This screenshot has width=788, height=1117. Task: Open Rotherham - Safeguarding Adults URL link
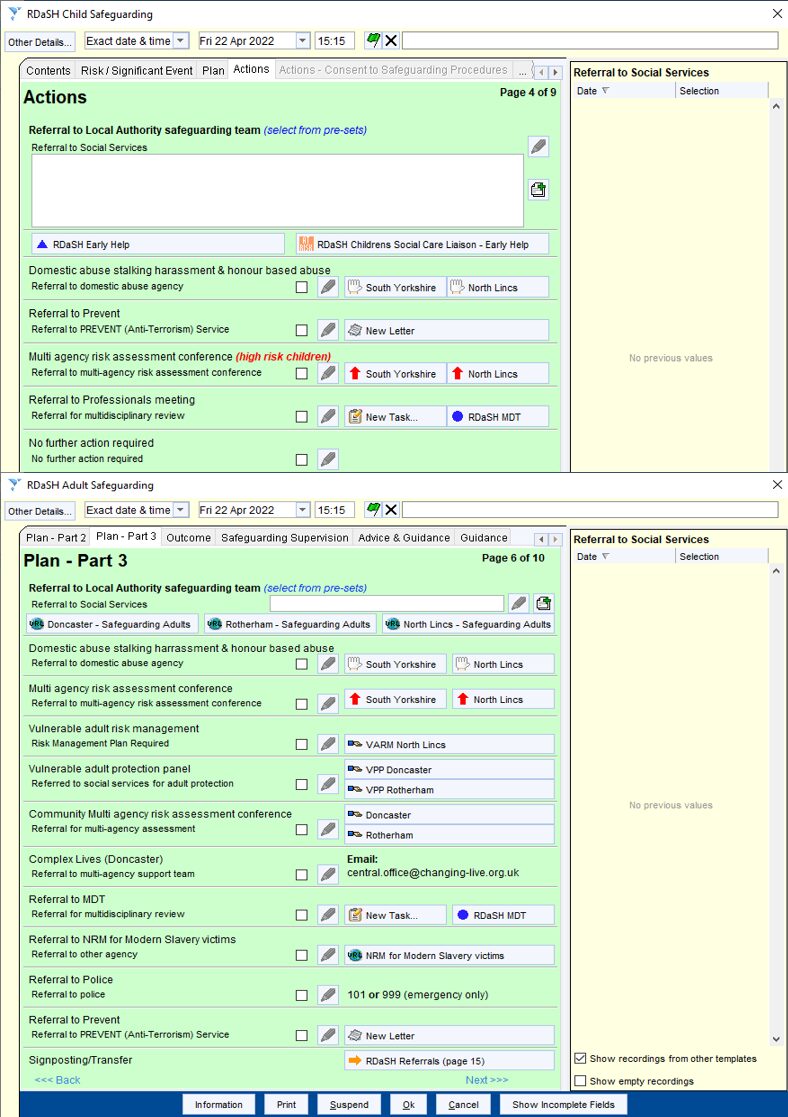click(290, 624)
